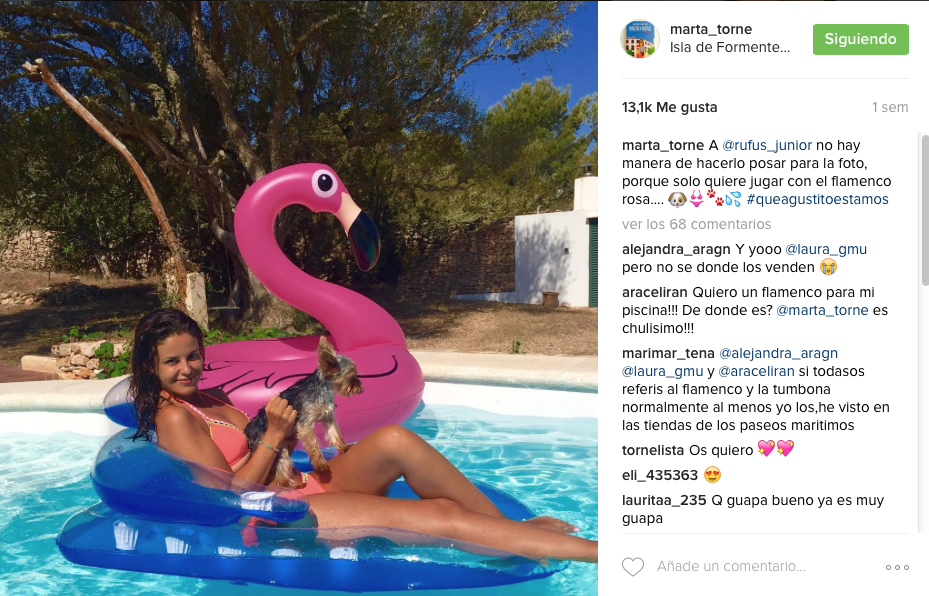Screen dimensions: 929x596
Task: Open the #queagustitoestamos hashtag
Action: point(818,200)
